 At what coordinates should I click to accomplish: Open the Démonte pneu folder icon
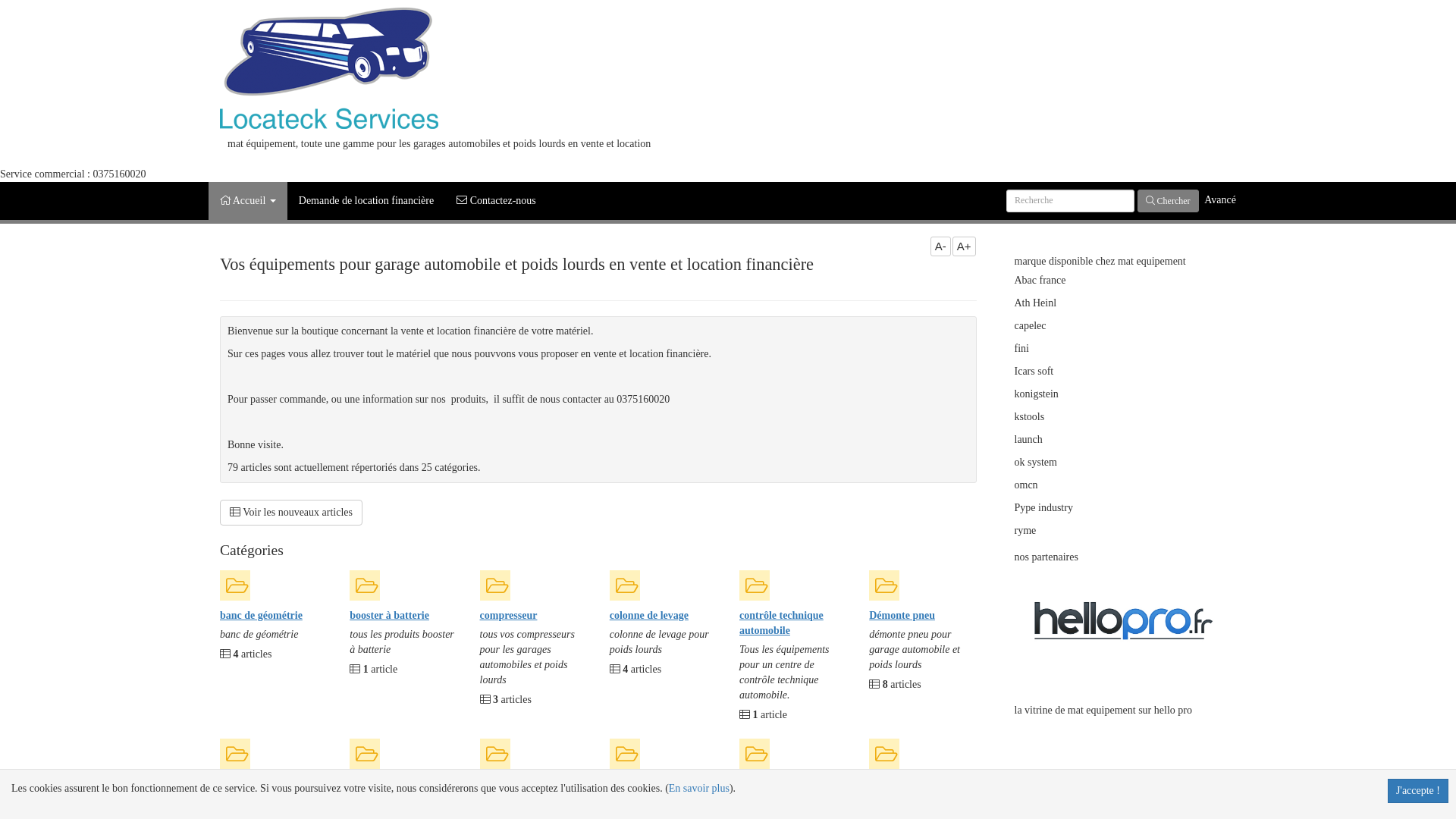point(884,585)
